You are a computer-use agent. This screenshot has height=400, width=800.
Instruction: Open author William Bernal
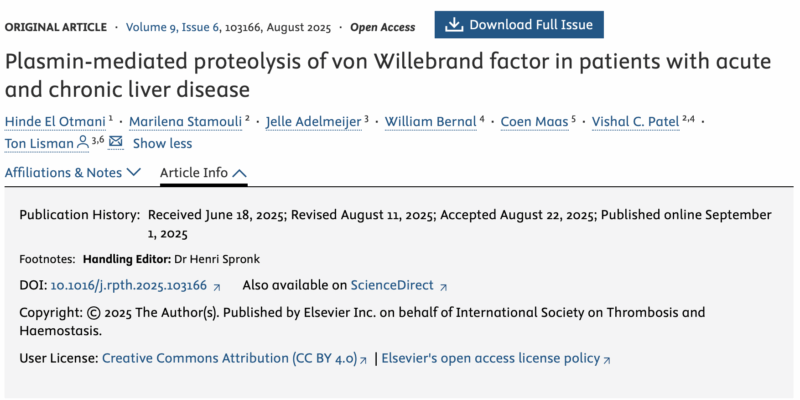[432, 121]
